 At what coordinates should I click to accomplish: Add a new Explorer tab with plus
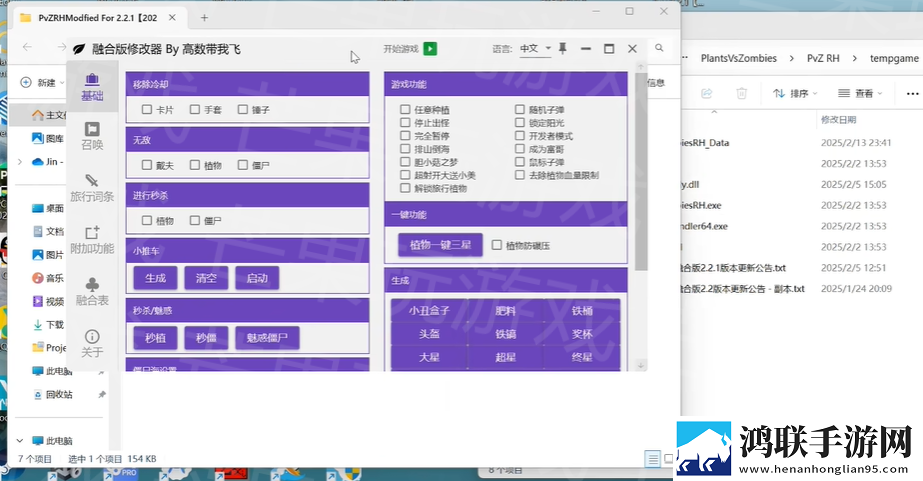[x=204, y=18]
